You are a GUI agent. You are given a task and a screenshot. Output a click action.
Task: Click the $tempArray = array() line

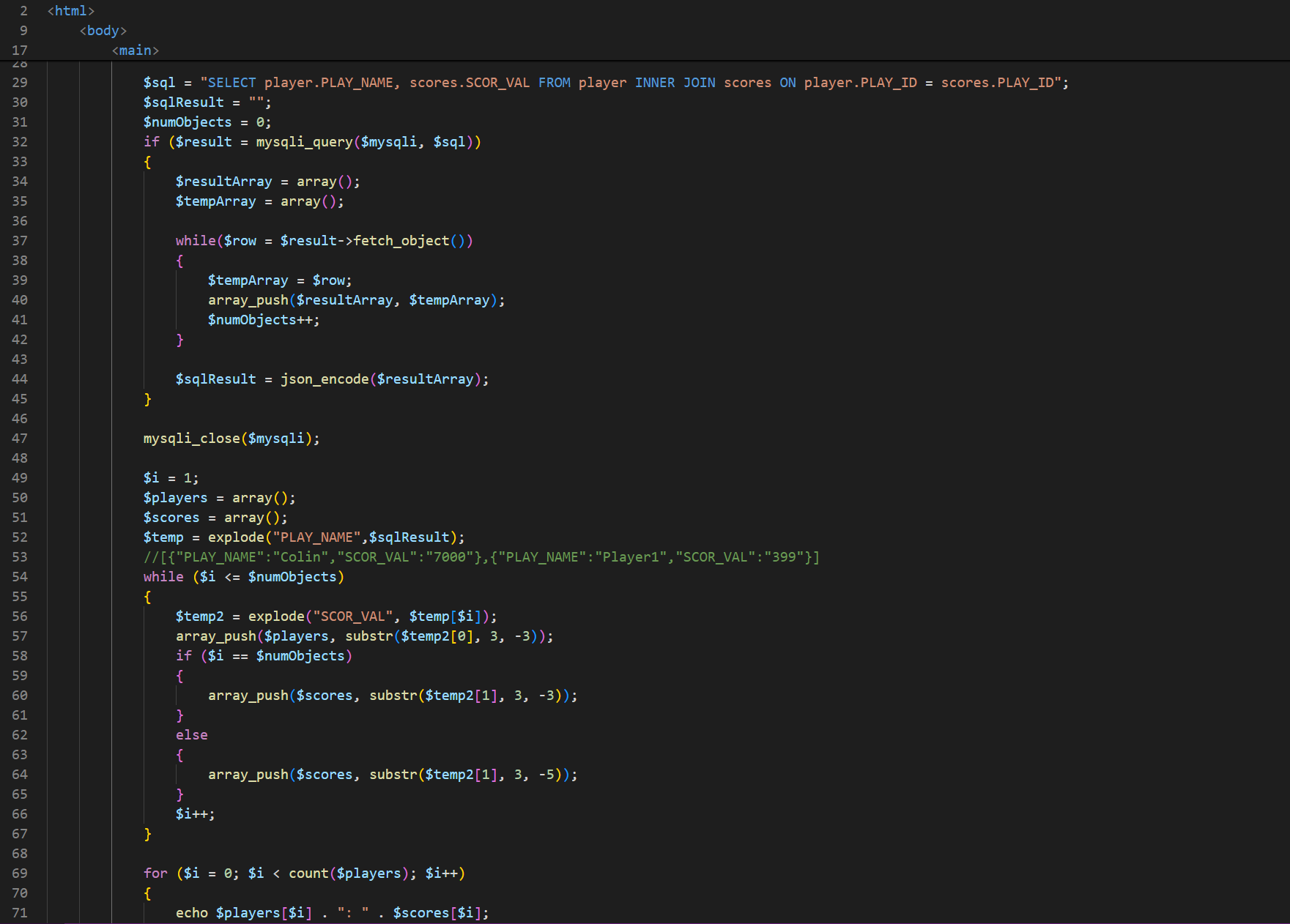click(259, 201)
